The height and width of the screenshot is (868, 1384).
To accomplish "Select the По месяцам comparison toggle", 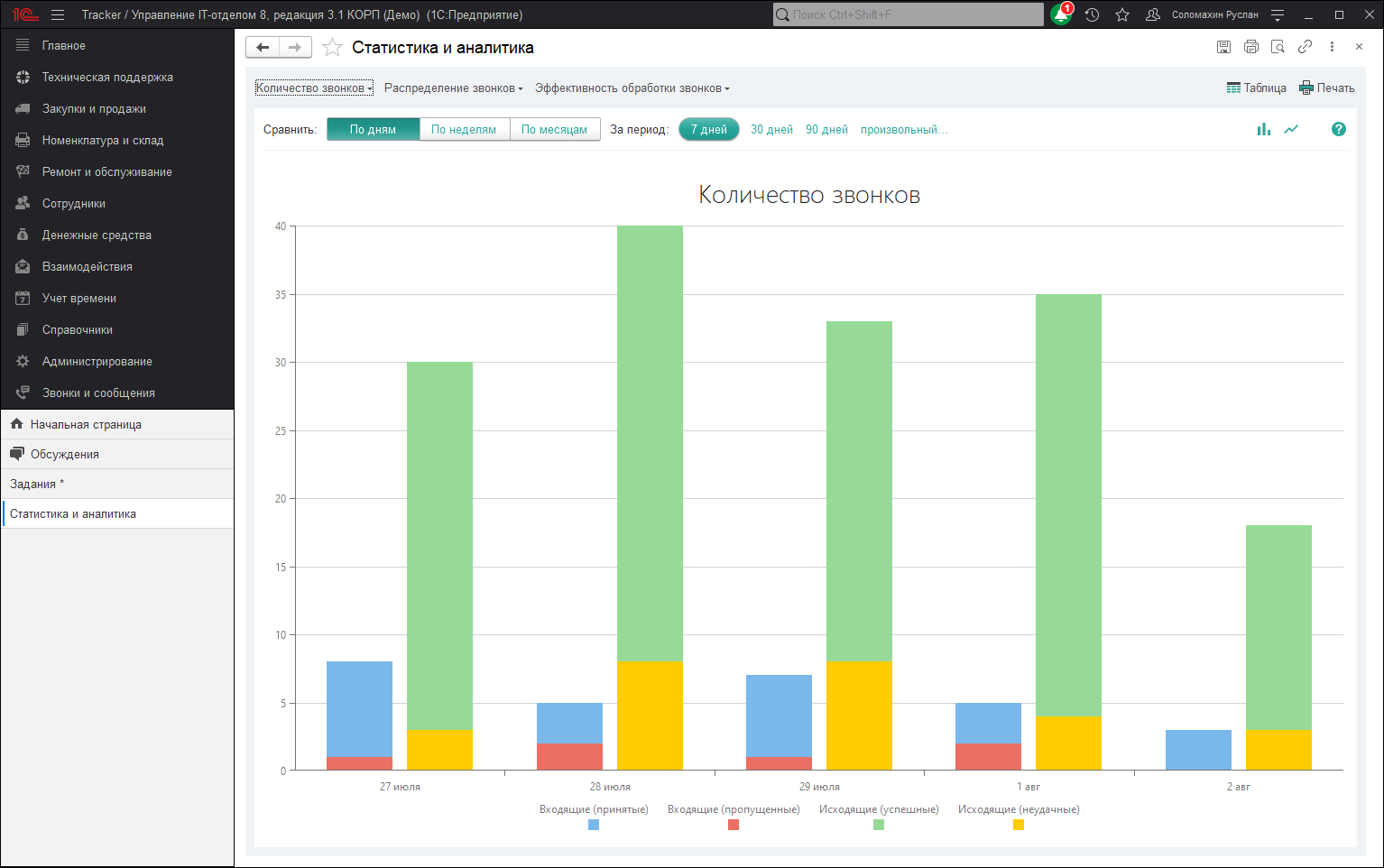I will pos(554,129).
